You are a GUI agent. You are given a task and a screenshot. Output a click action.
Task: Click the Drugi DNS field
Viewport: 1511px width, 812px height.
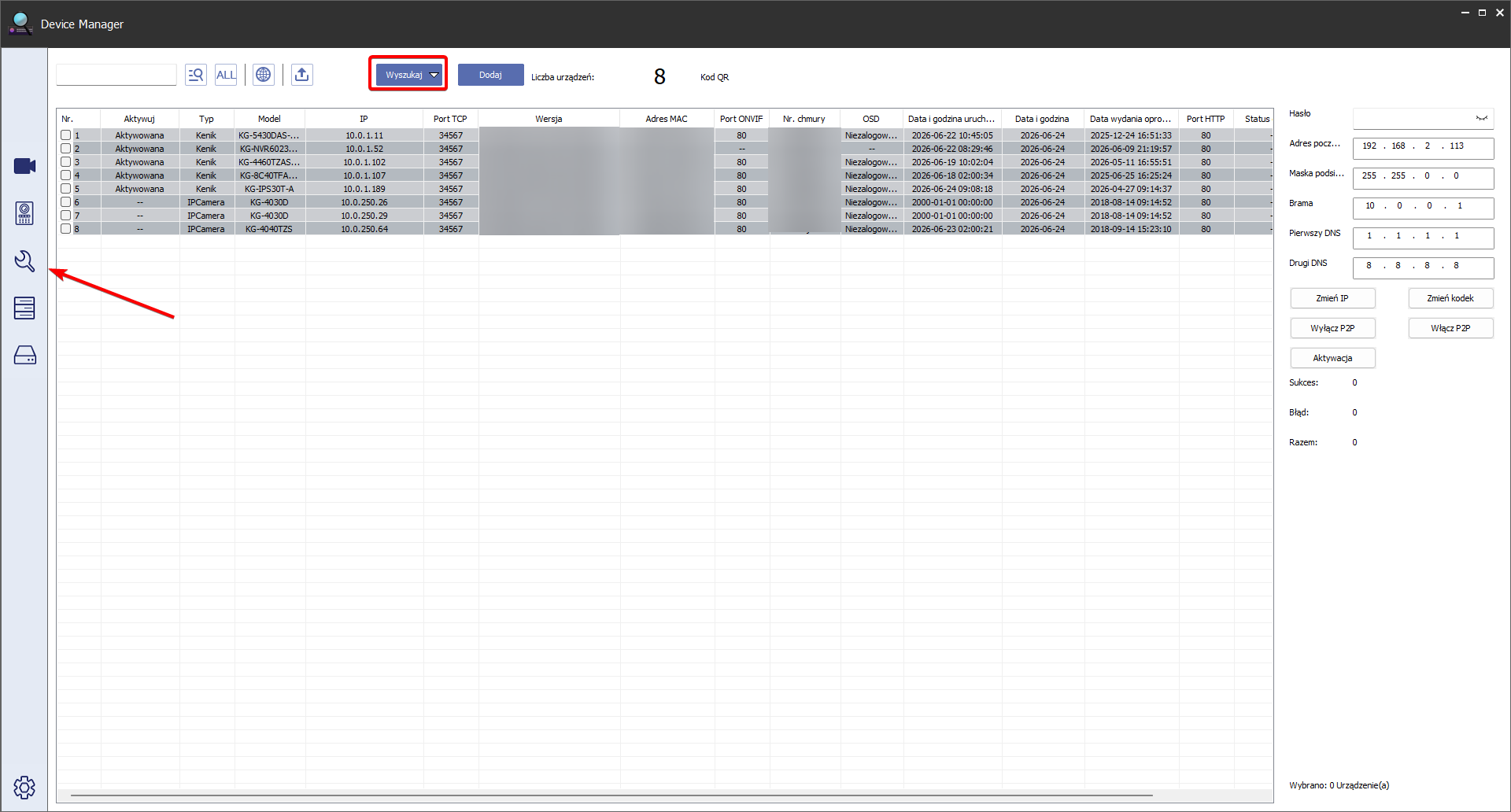click(1423, 268)
